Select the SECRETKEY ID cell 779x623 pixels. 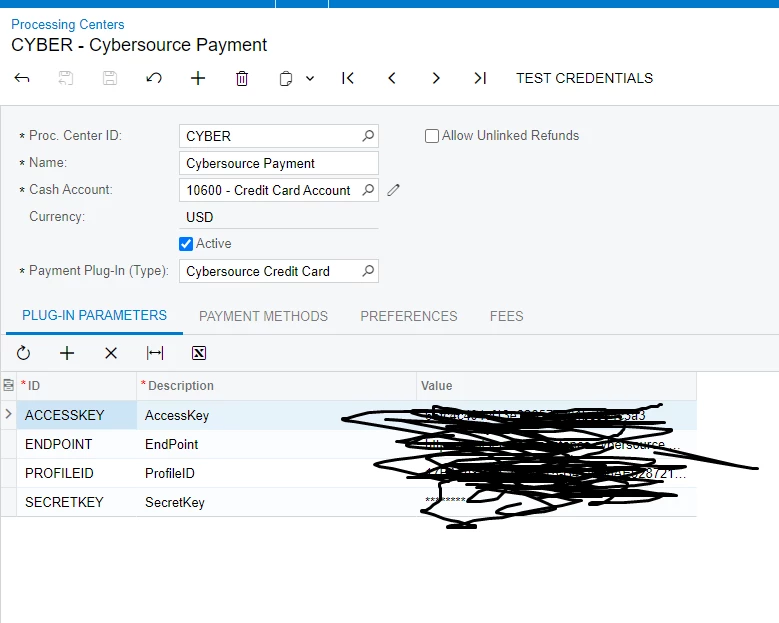[x=77, y=502]
